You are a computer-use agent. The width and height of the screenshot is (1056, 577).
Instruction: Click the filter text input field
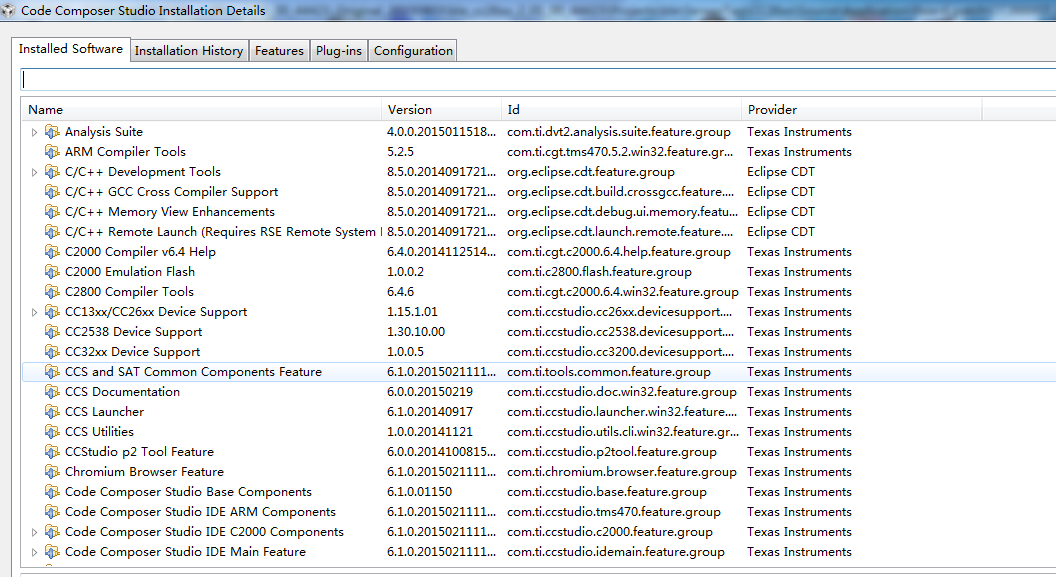click(538, 79)
